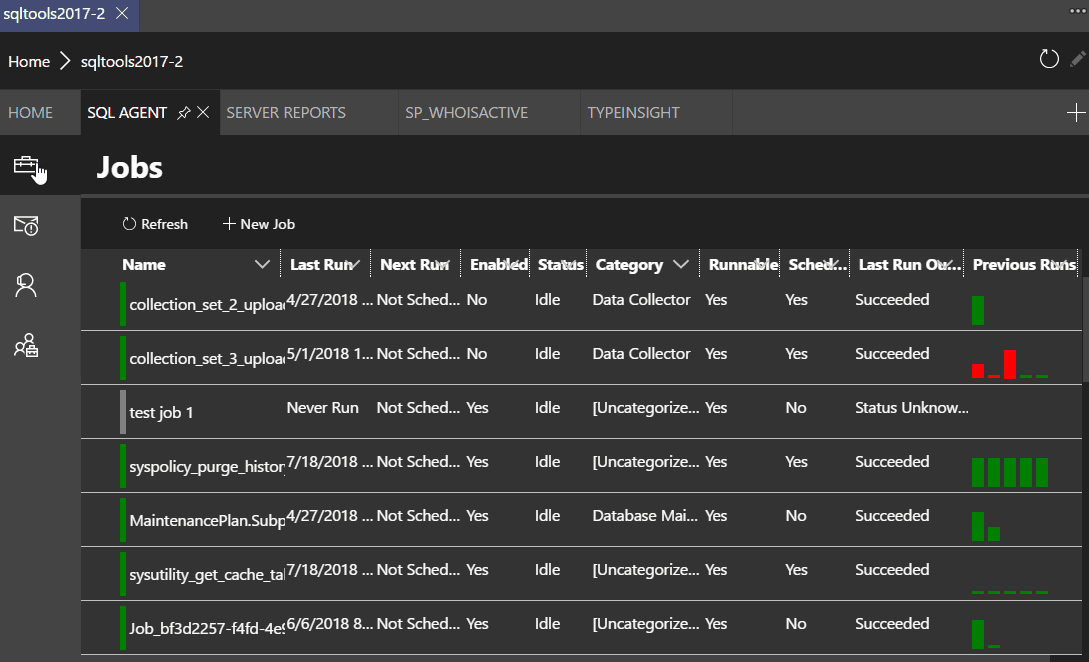Viewport: 1089px width, 662px height.
Task: Click the plus icon to add tab
Action: [1076, 113]
